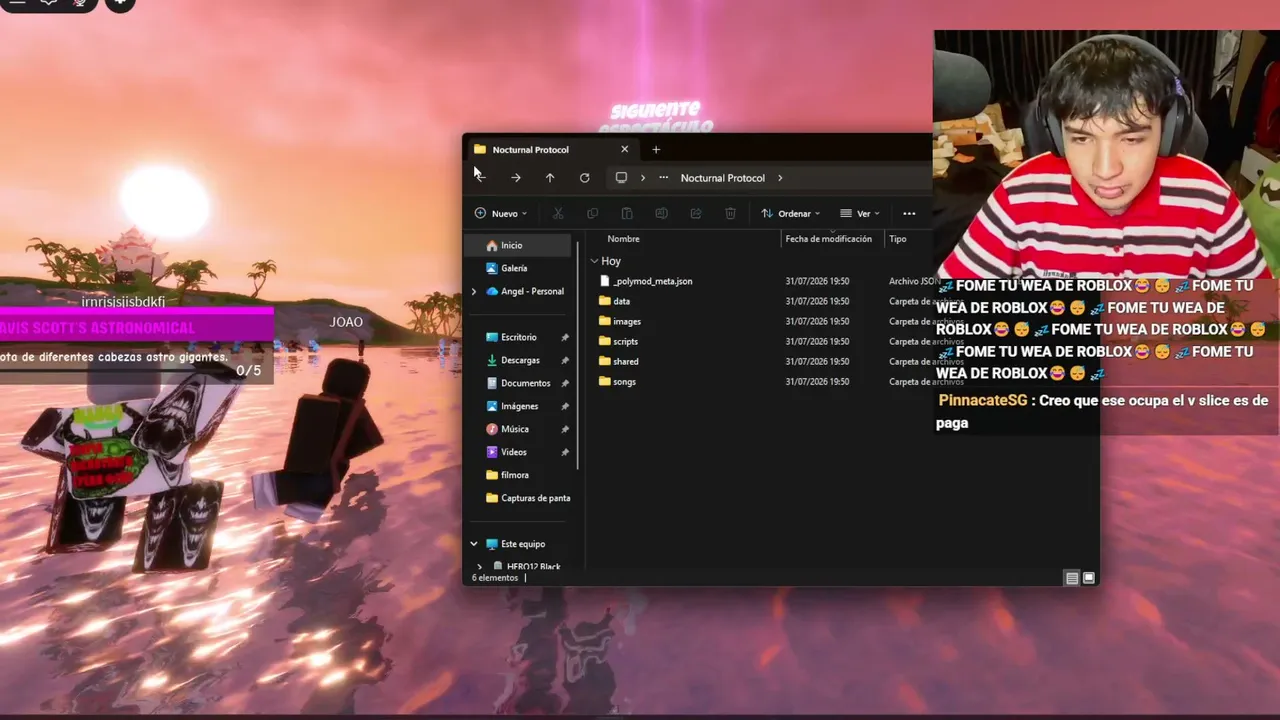Viewport: 1280px width, 720px height.
Task: Click the Share icon in the toolbar
Action: [696, 213]
